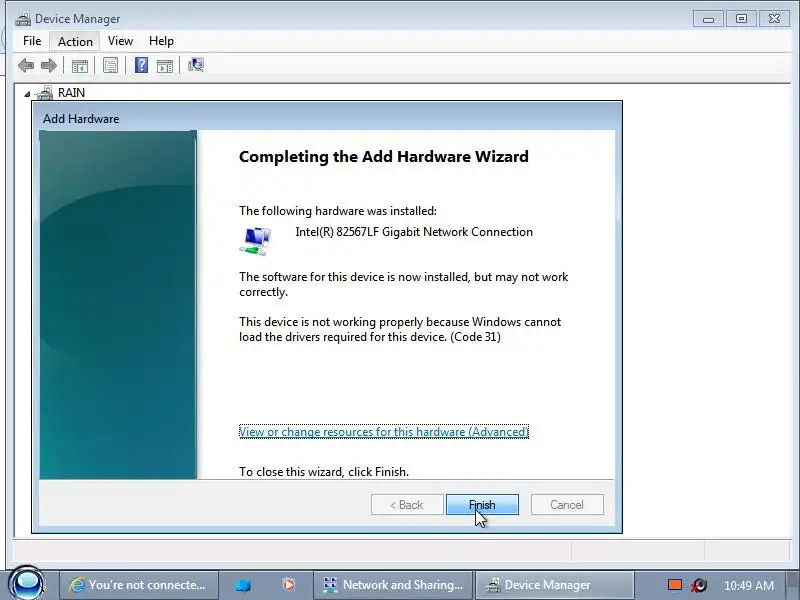Click Show/Hide Console Tree toolbar icon
The height and width of the screenshot is (600, 800).
(x=80, y=65)
